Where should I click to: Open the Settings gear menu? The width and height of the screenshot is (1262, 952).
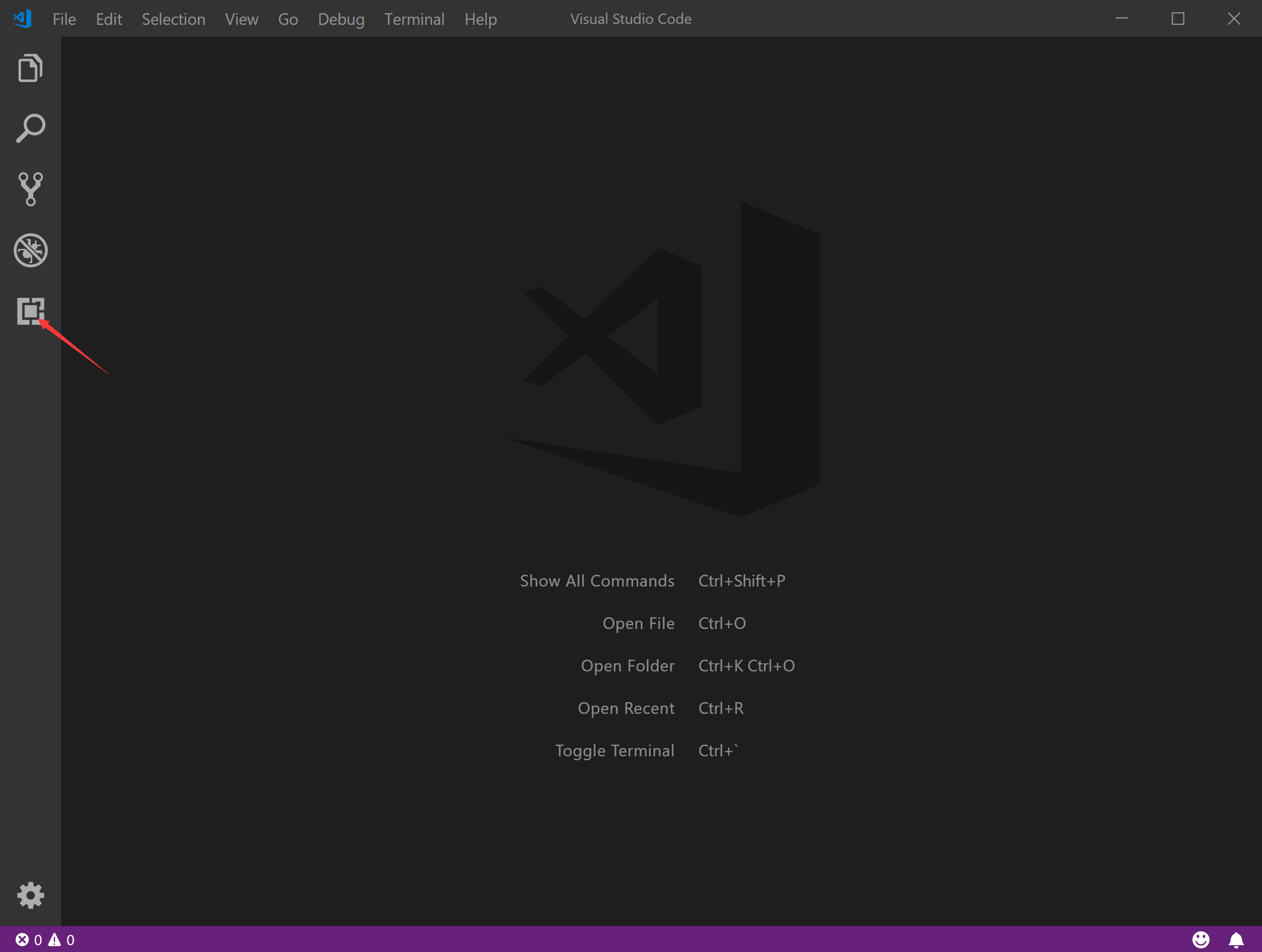30,895
